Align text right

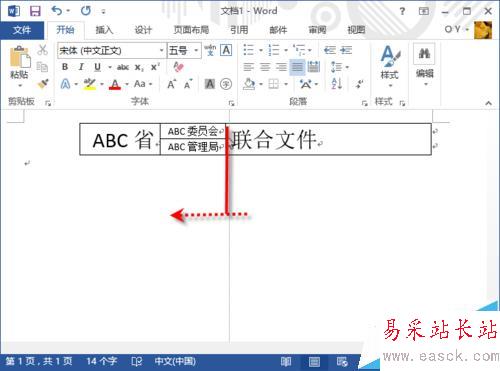pos(281,67)
